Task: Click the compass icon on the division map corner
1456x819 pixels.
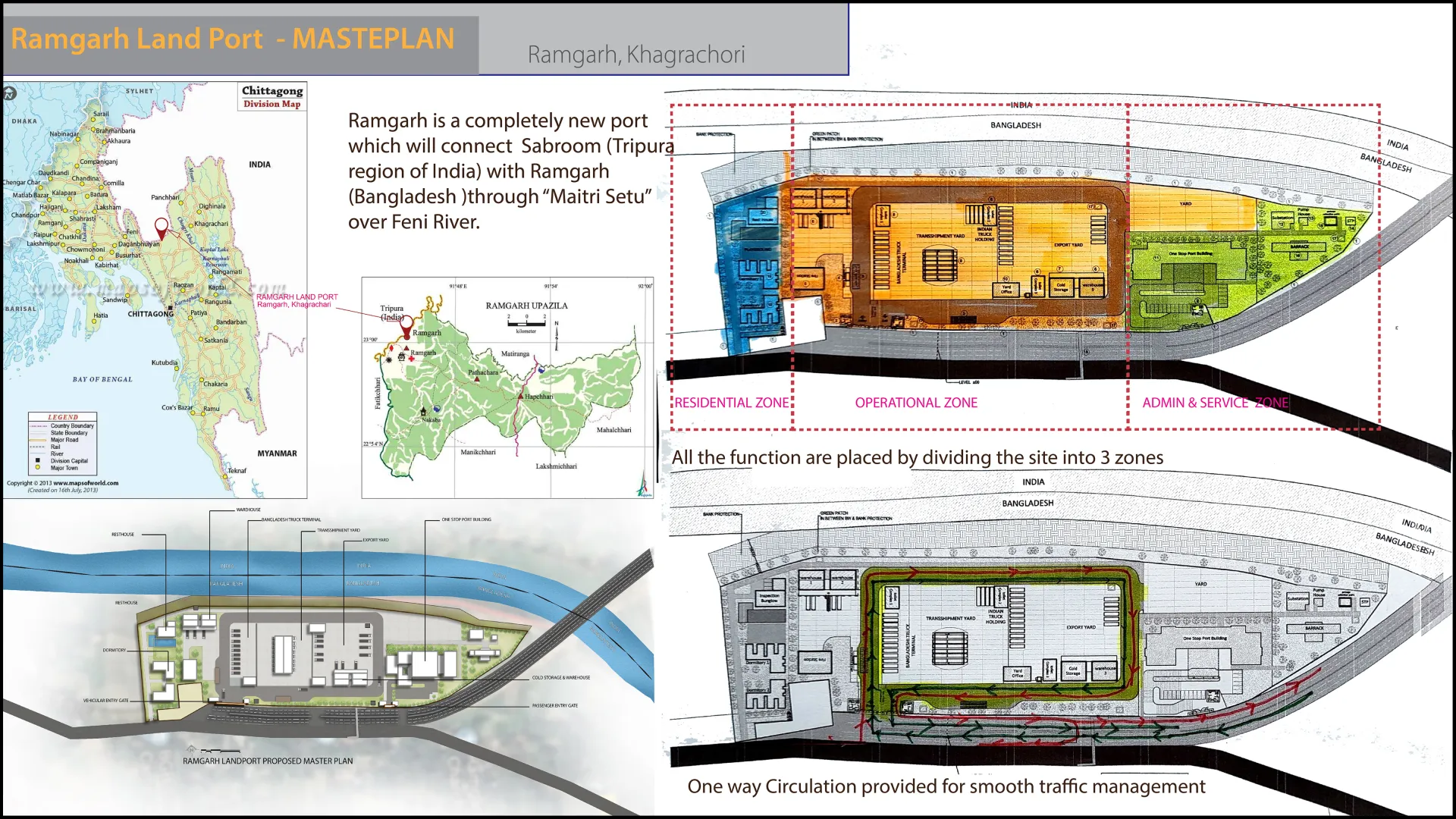Action: pos(11,93)
